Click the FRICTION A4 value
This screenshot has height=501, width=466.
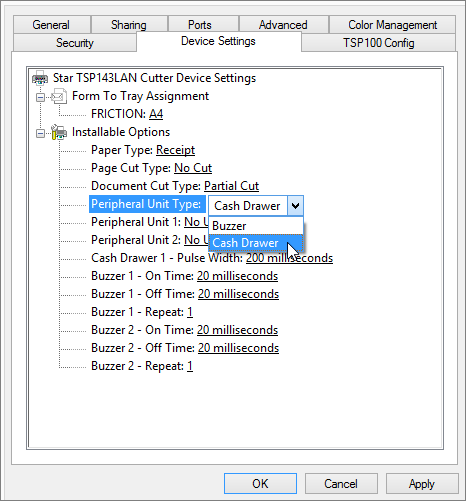(x=156, y=114)
